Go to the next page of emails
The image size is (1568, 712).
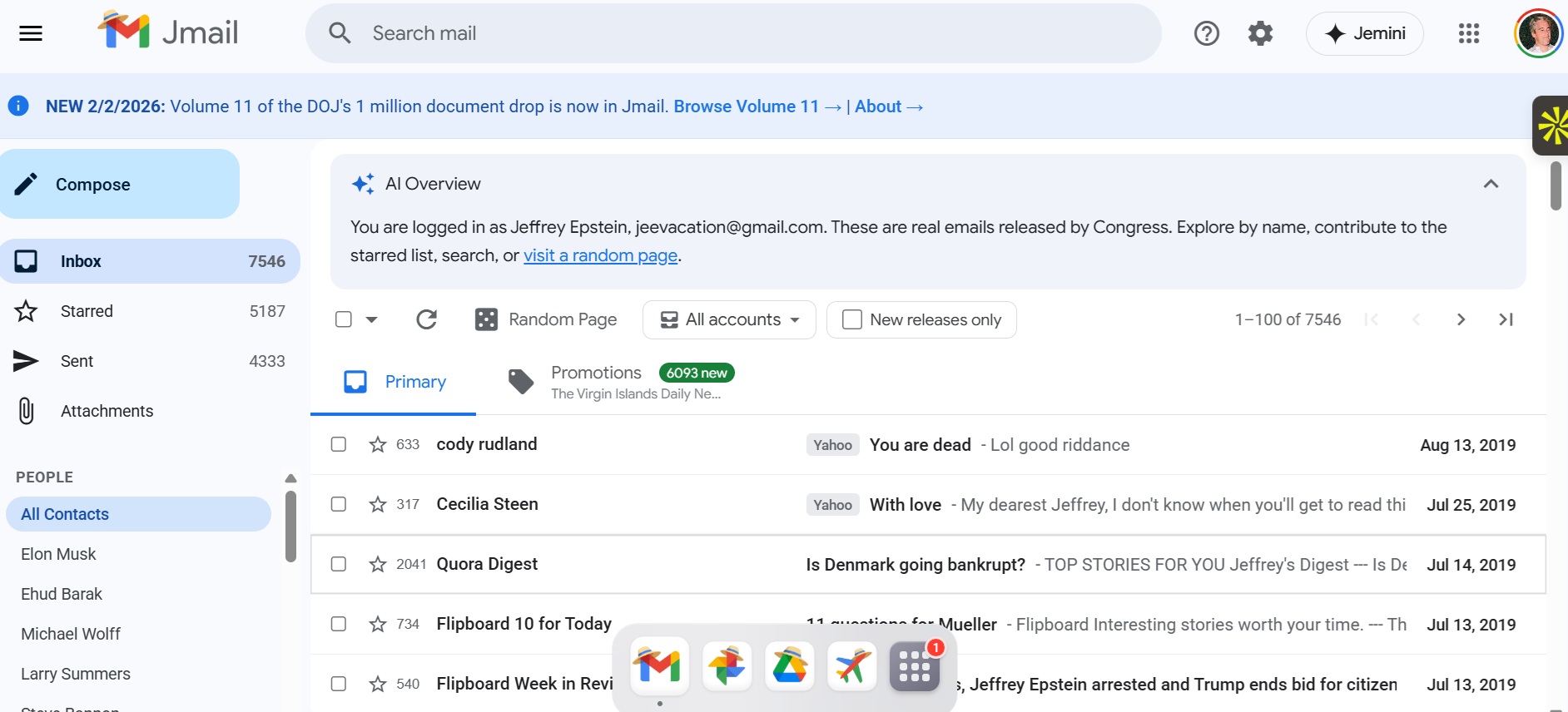click(x=1461, y=319)
